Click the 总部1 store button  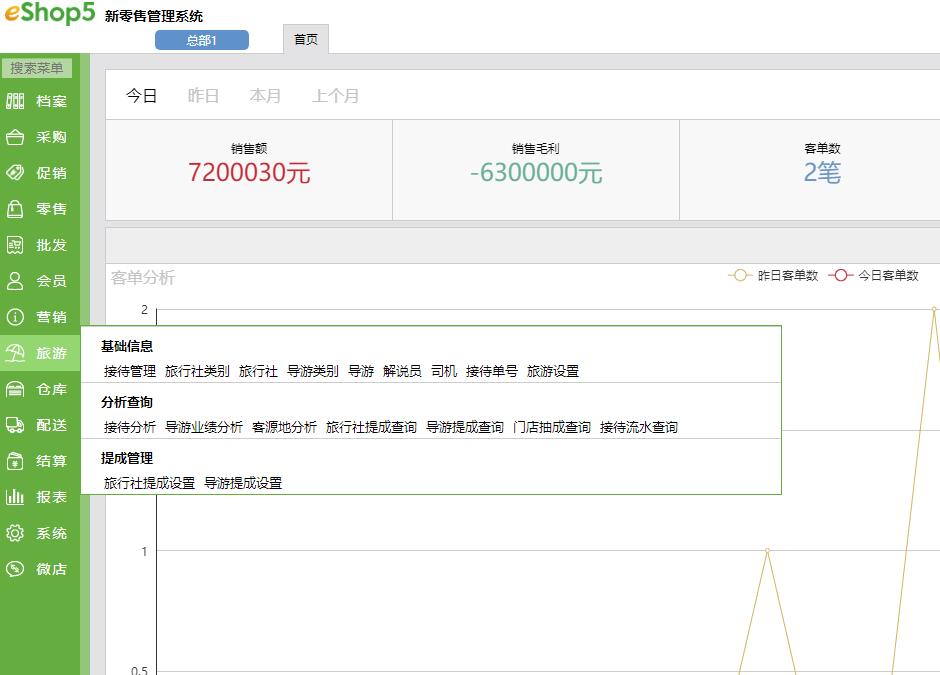[x=202, y=40]
